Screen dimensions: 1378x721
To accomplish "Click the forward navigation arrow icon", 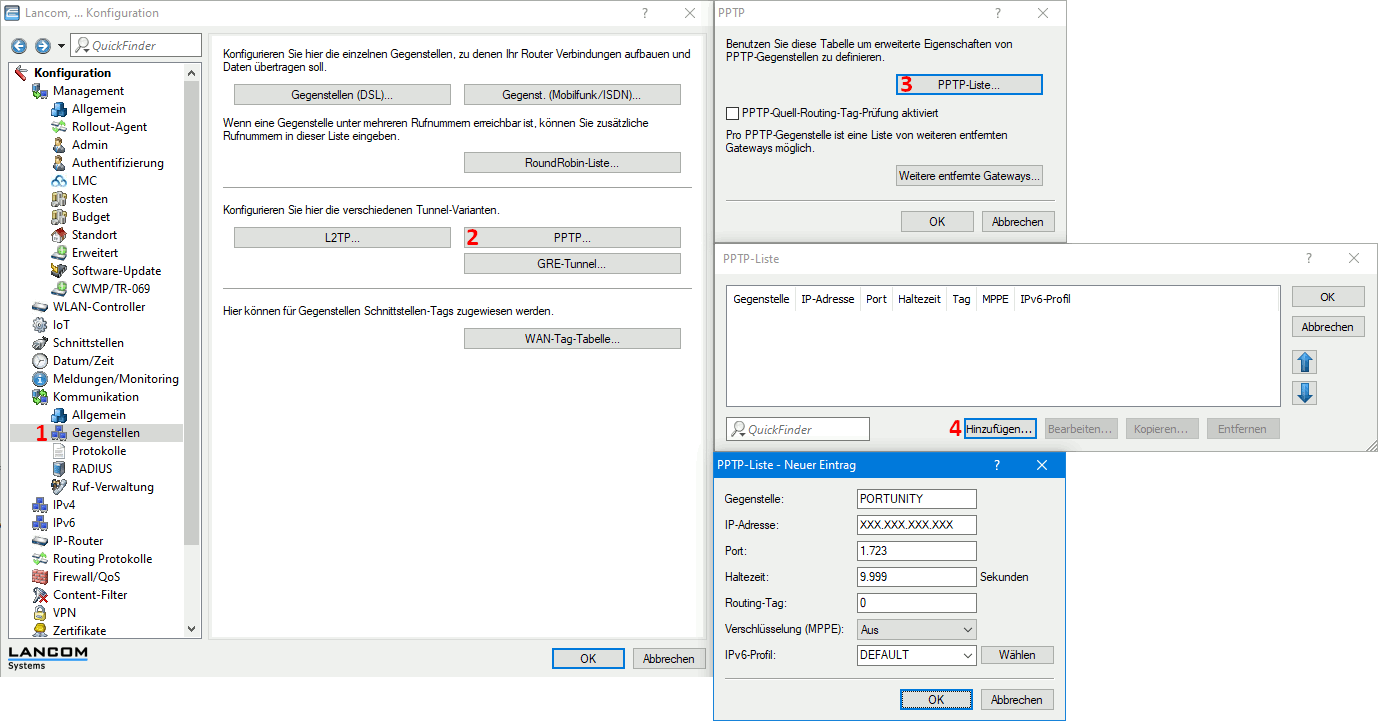I will pyautogui.click(x=42, y=46).
